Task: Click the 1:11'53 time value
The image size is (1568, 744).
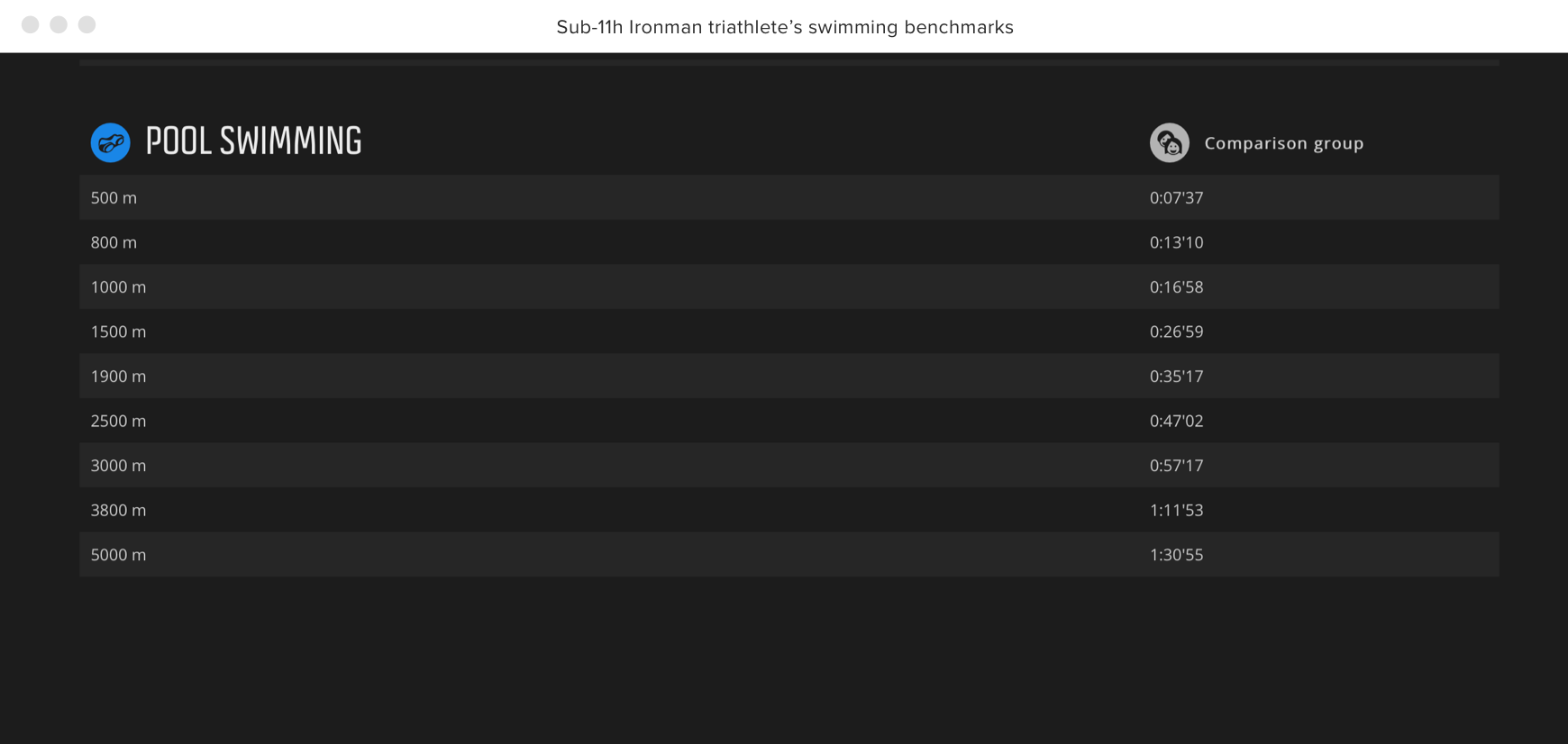Action: (x=1176, y=510)
